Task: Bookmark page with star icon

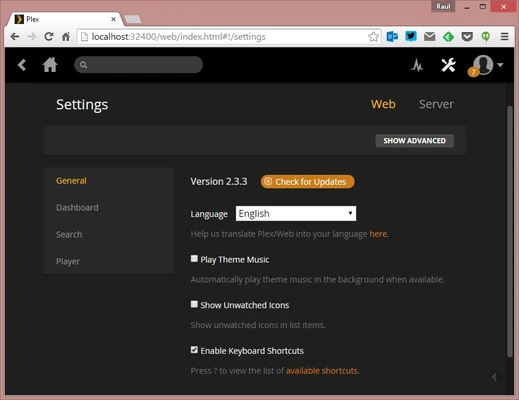Action: (373, 37)
